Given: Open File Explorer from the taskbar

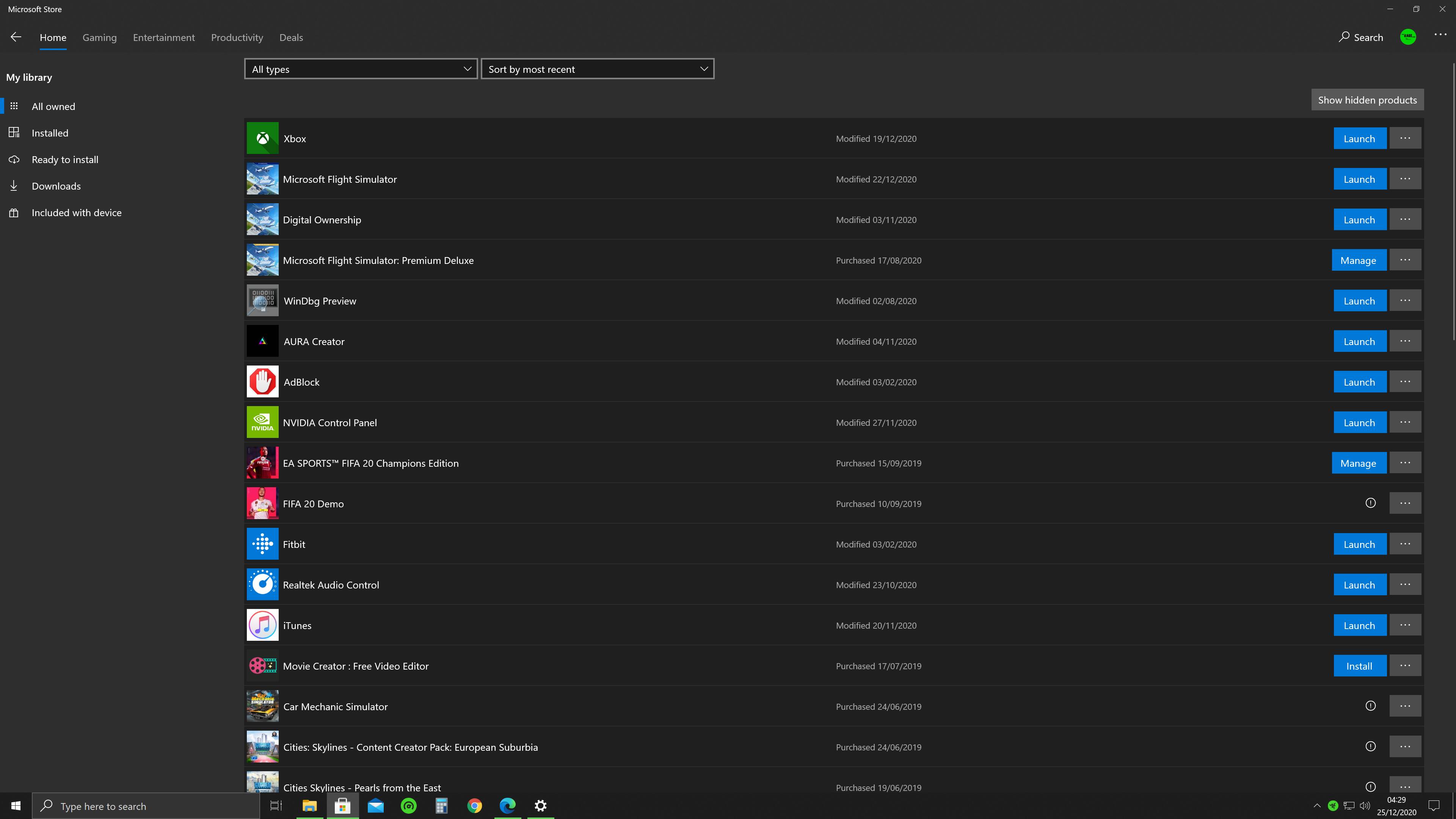Looking at the screenshot, I should click(x=309, y=806).
